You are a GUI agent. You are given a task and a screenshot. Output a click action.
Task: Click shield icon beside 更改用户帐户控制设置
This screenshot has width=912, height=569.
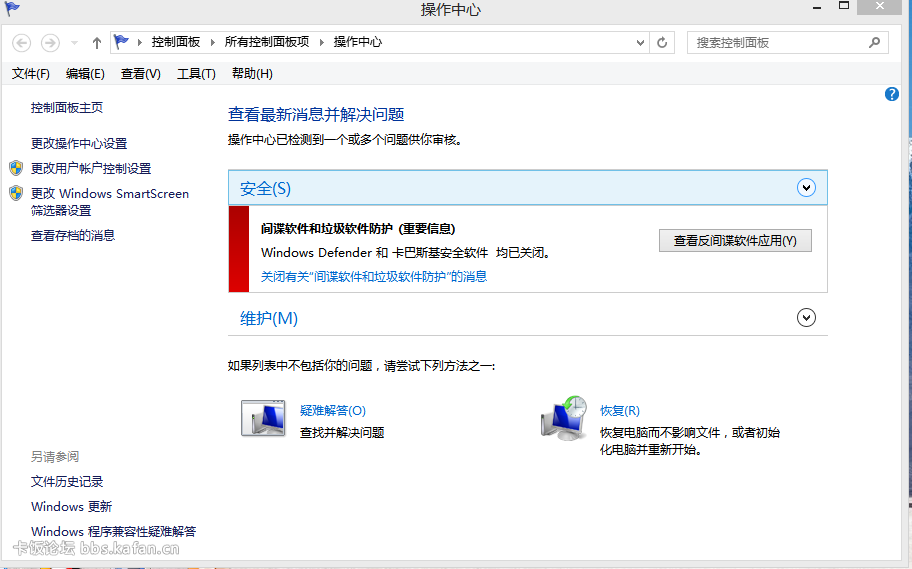tap(16, 168)
